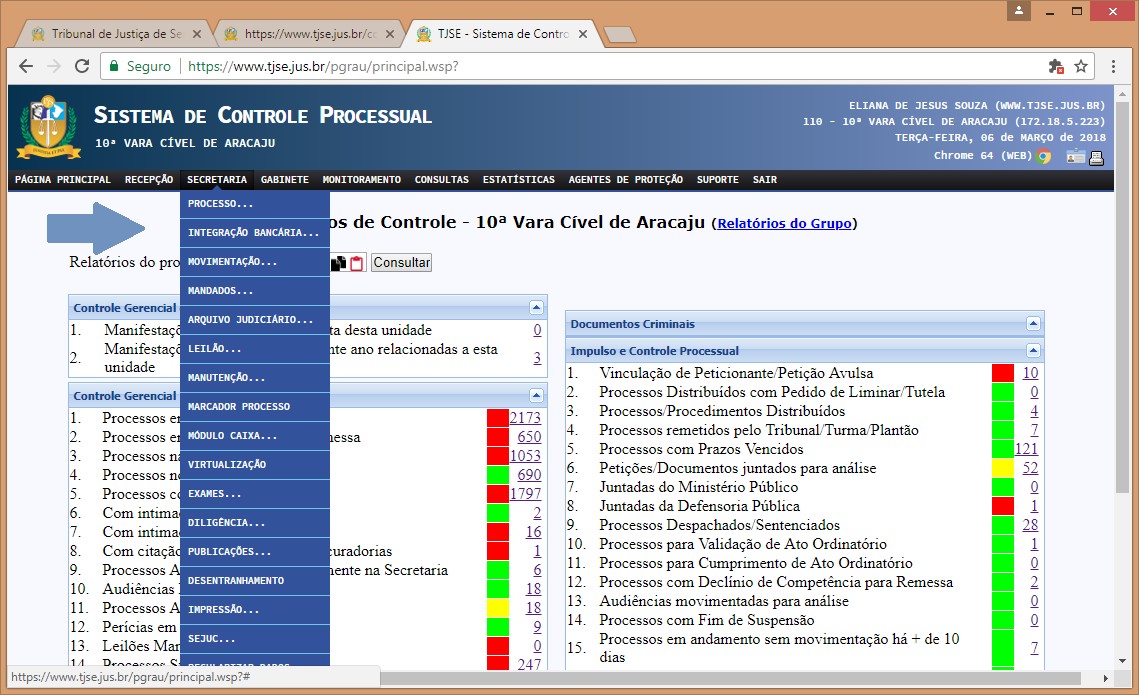The width and height of the screenshot is (1139, 695).
Task: Open the Relatórios do Grupo link
Action: [784, 223]
